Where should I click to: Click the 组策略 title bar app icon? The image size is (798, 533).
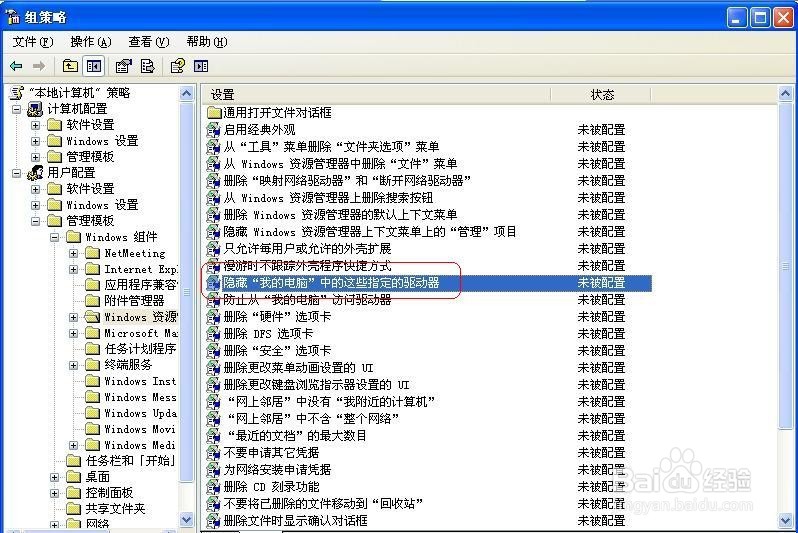point(13,17)
